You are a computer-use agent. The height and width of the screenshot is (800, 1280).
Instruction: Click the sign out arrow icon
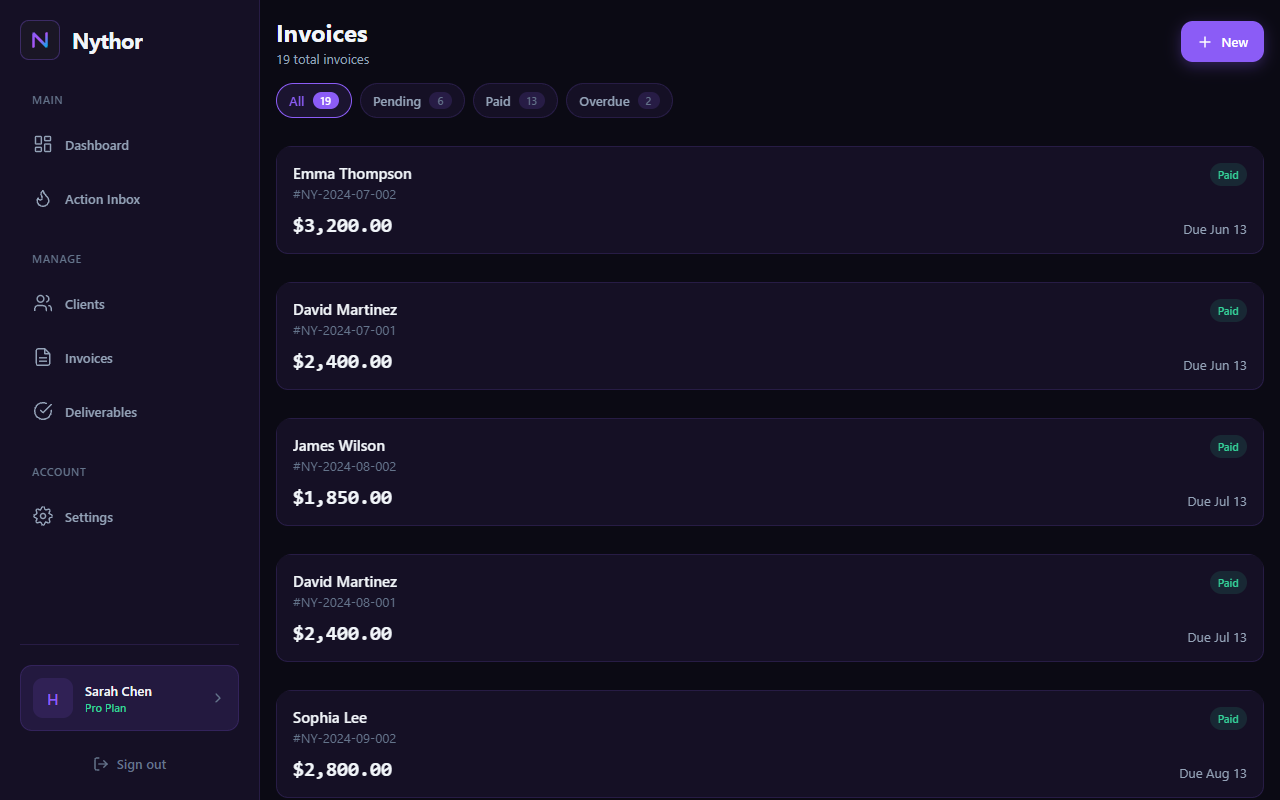click(100, 763)
